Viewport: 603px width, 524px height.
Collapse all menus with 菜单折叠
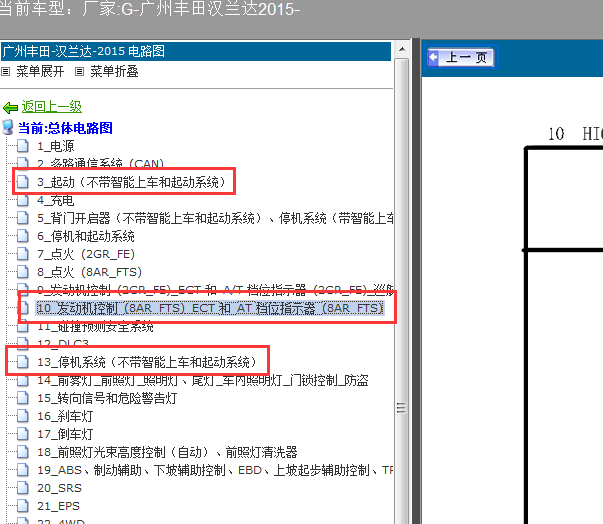(x=114, y=72)
